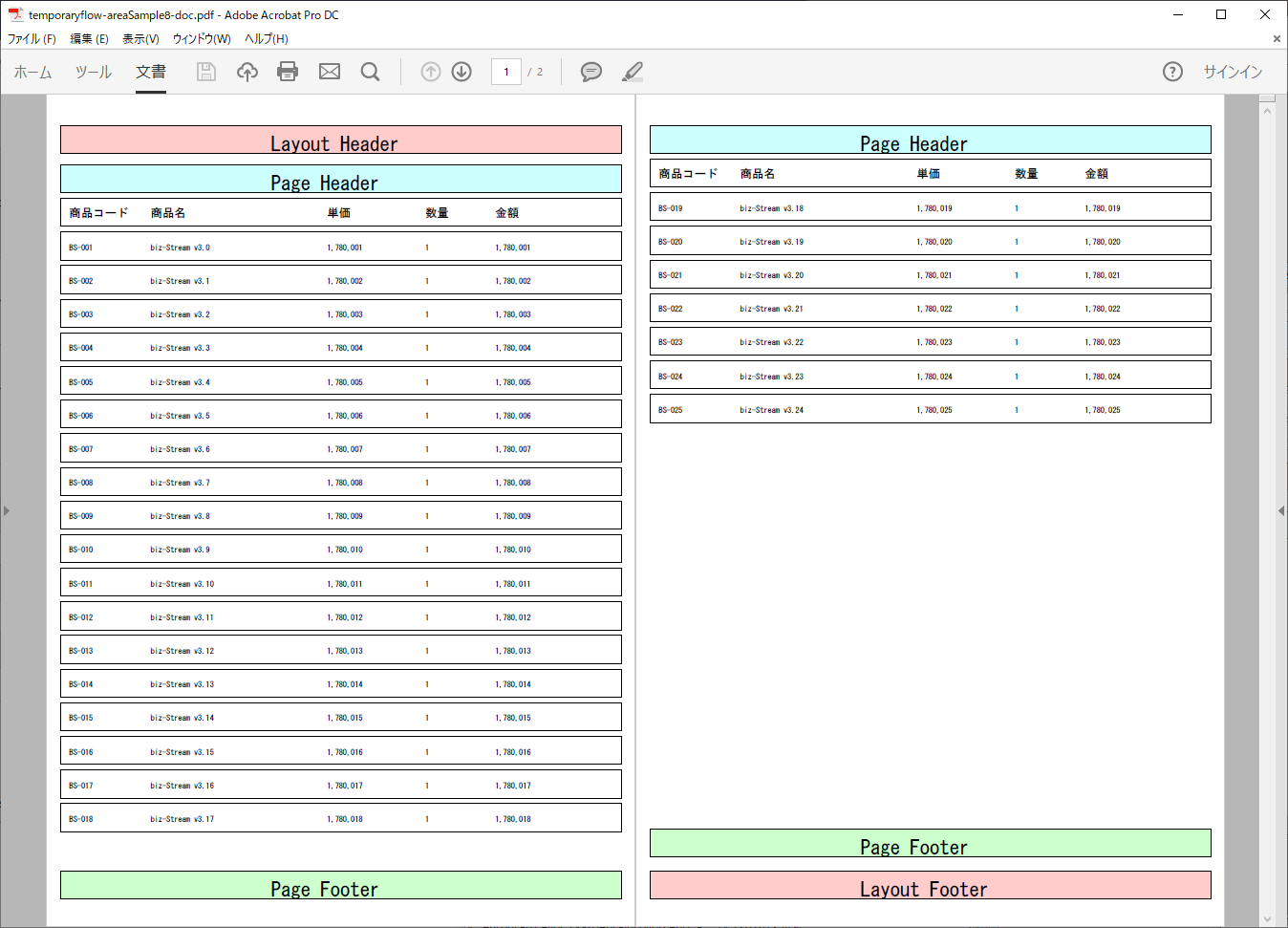Click the total pages '/ 2' label
The image size is (1288, 928).
point(535,72)
